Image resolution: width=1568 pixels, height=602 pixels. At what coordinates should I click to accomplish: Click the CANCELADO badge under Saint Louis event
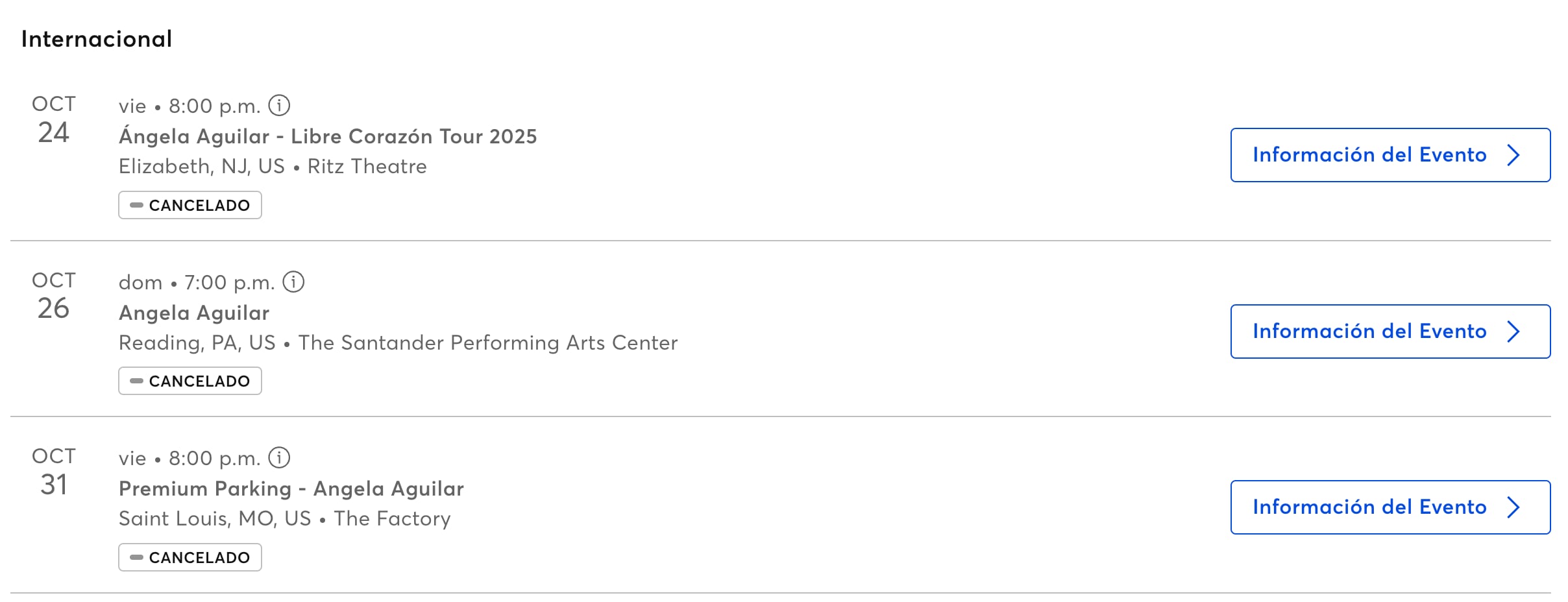click(190, 557)
